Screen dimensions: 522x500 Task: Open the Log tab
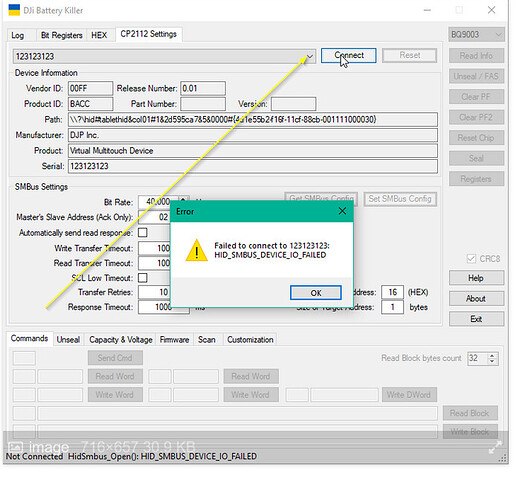(x=17, y=35)
